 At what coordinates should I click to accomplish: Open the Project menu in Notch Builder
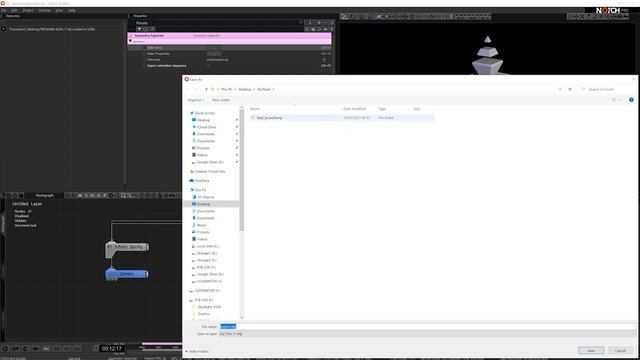(x=28, y=10)
